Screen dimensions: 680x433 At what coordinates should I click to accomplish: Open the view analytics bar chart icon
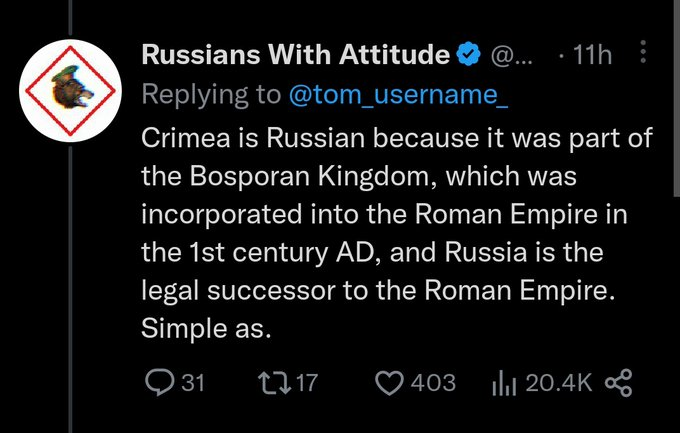click(503, 382)
